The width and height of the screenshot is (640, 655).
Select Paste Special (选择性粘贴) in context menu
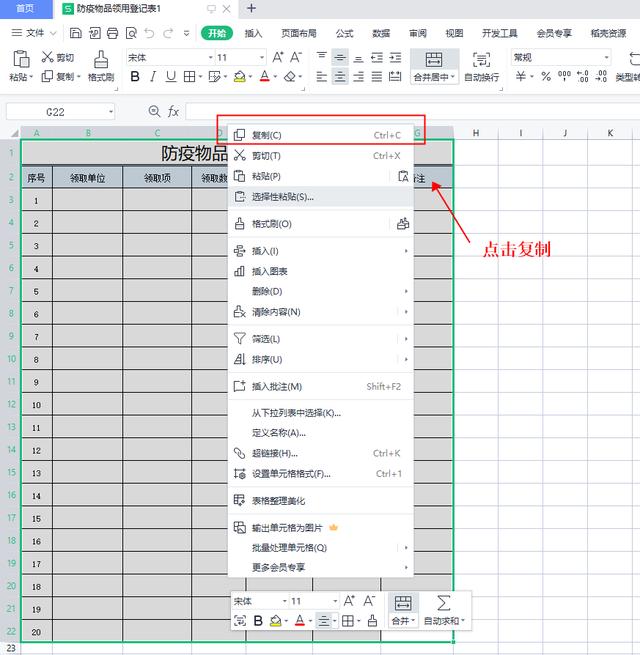point(321,197)
